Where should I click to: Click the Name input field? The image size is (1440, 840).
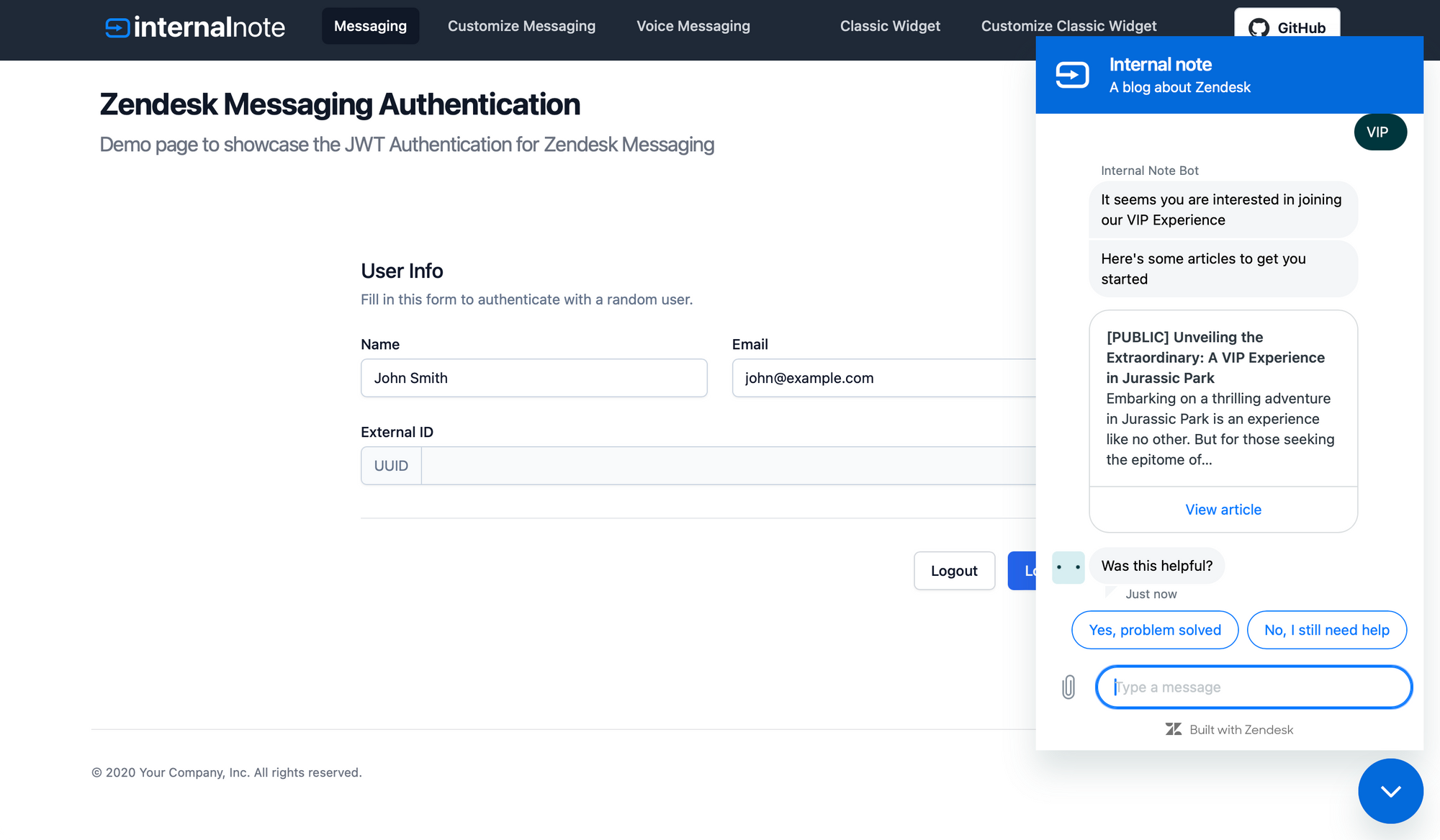point(534,378)
